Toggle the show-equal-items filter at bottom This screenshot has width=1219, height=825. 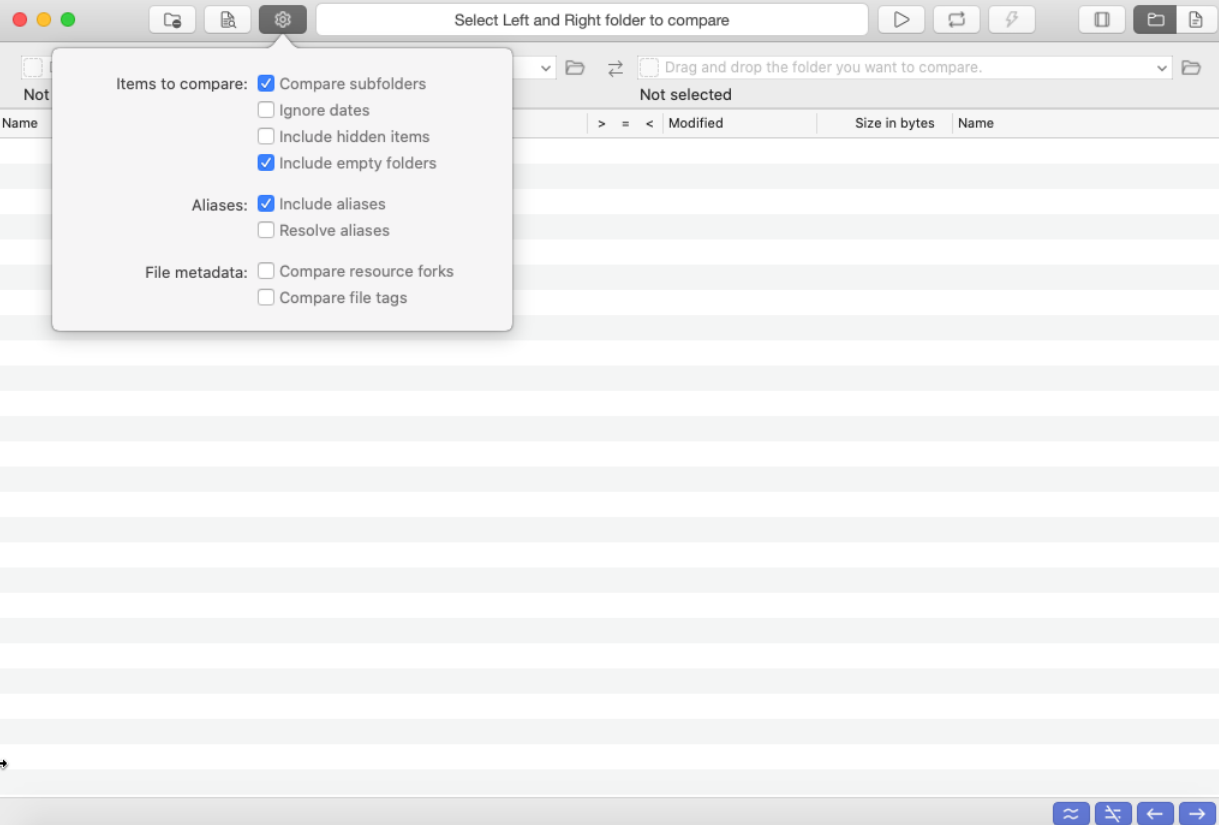pos(1070,813)
